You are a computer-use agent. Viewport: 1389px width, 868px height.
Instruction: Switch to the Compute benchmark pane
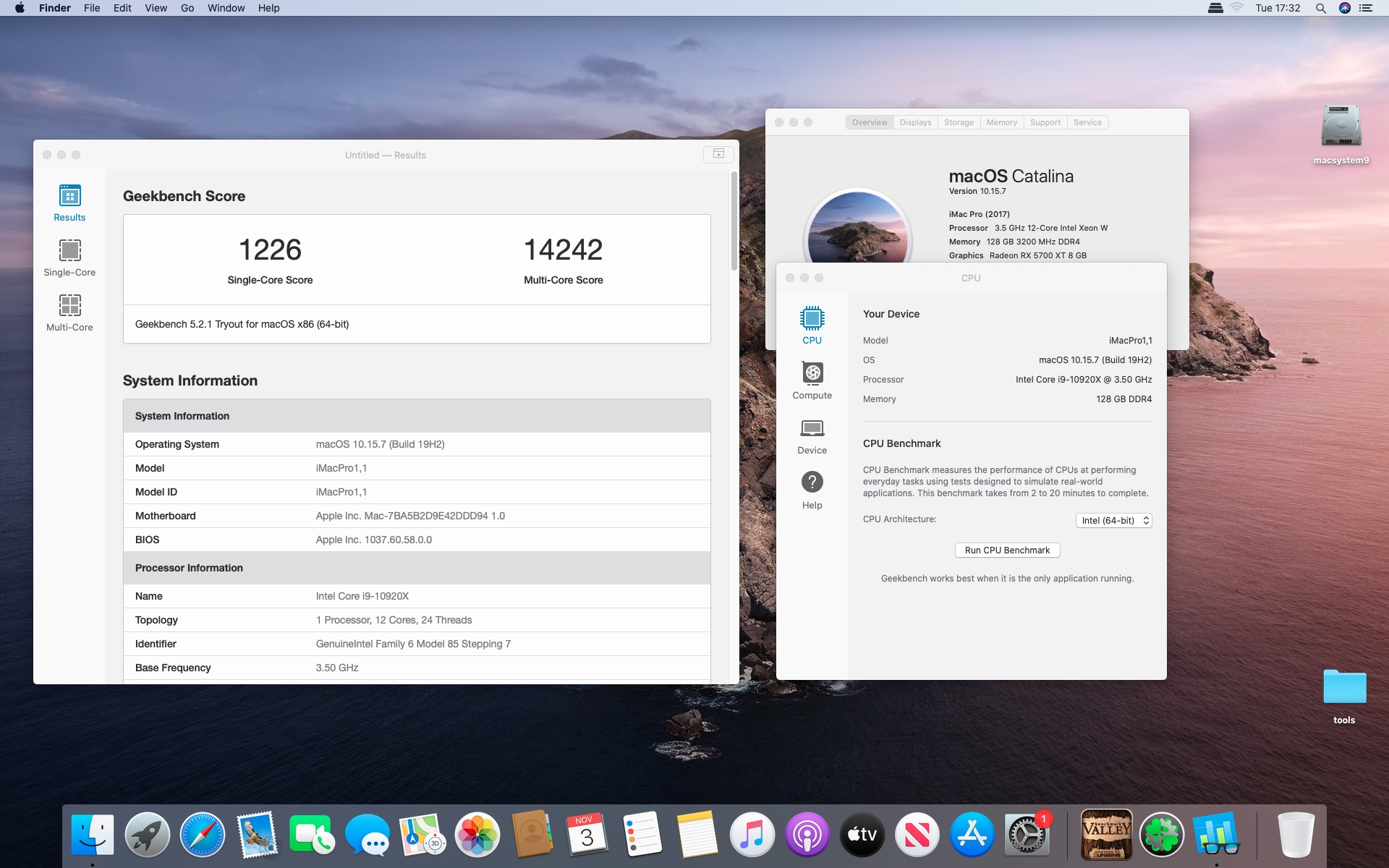812,380
